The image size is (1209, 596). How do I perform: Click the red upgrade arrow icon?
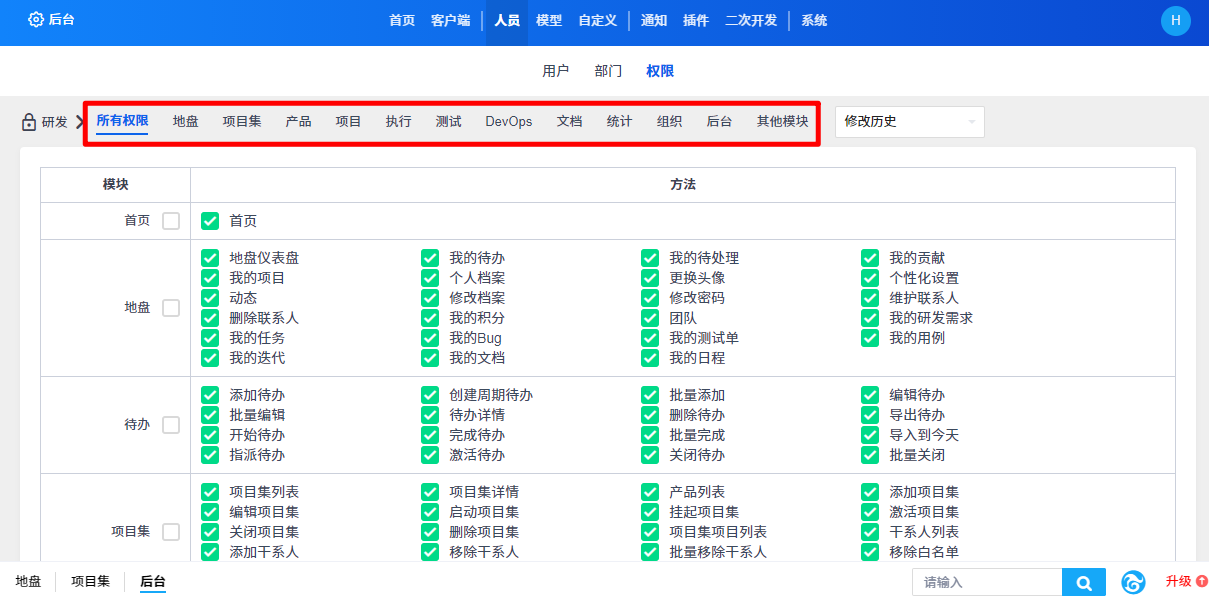pos(1201,581)
